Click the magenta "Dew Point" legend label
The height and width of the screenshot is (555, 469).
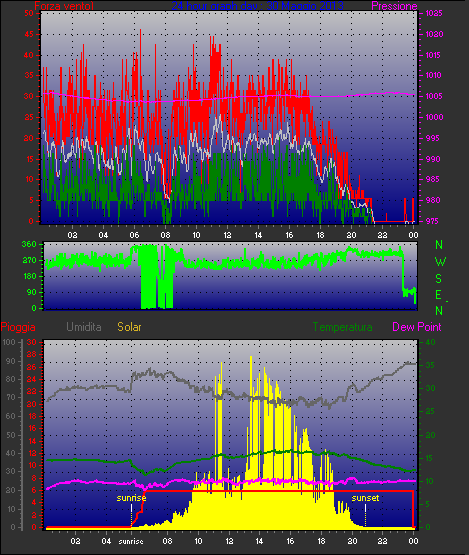click(417, 327)
